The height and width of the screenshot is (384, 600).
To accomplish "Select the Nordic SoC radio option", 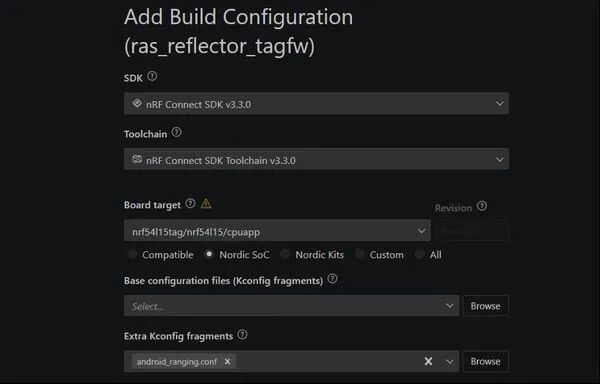I will [x=209, y=254].
